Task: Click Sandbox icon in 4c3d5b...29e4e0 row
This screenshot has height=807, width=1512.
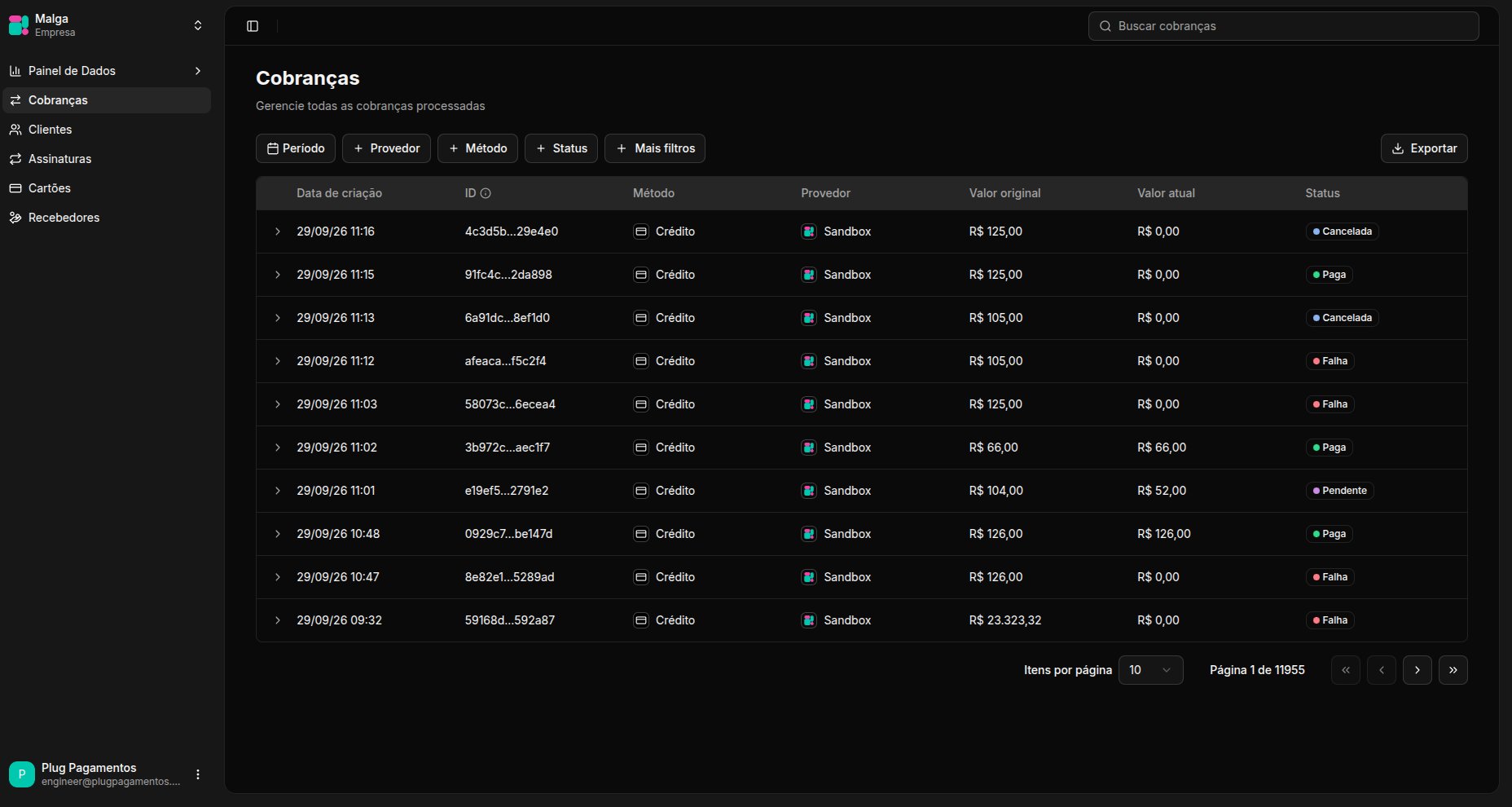Action: pyautogui.click(x=809, y=232)
